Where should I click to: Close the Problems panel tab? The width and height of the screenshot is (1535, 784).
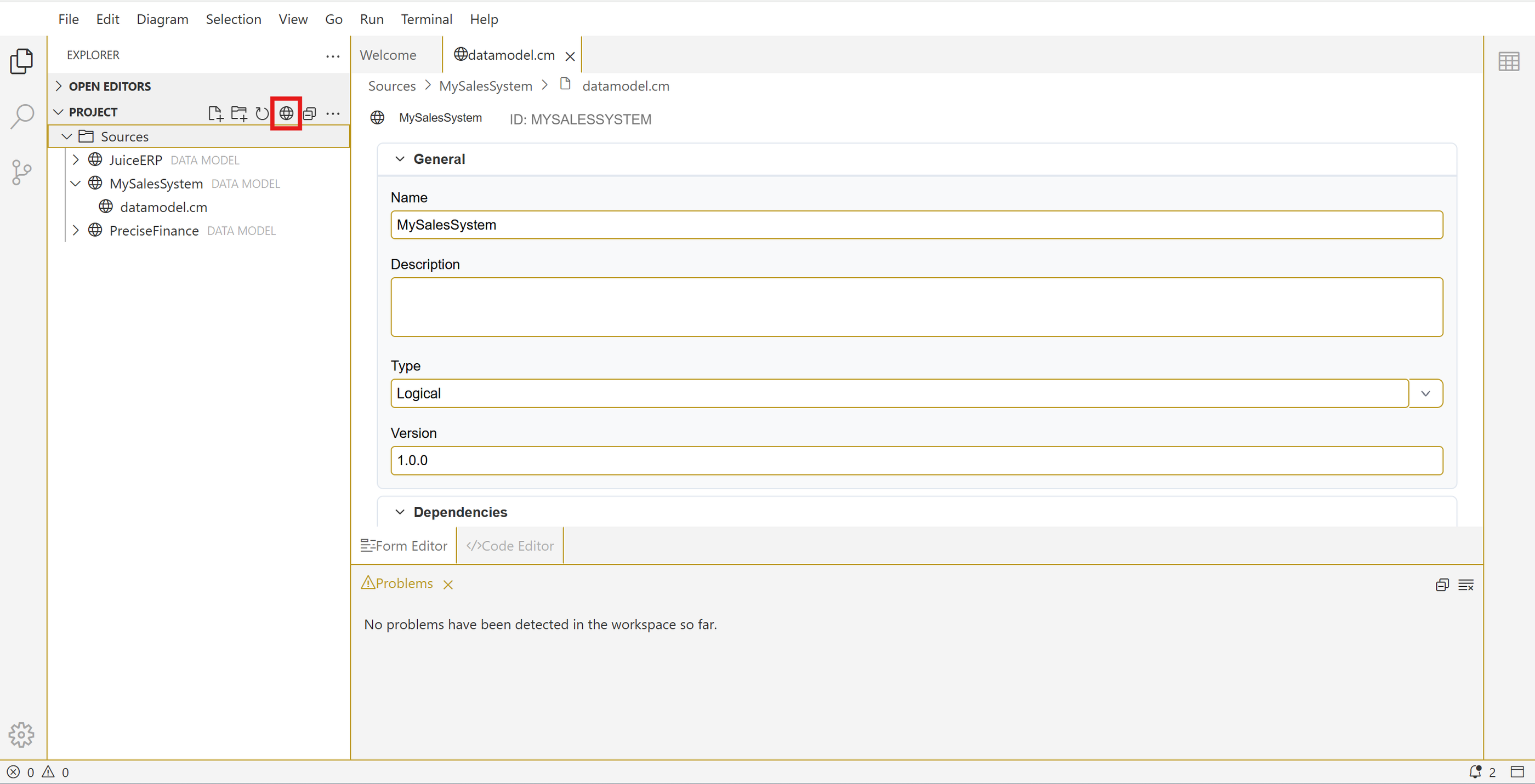(448, 585)
